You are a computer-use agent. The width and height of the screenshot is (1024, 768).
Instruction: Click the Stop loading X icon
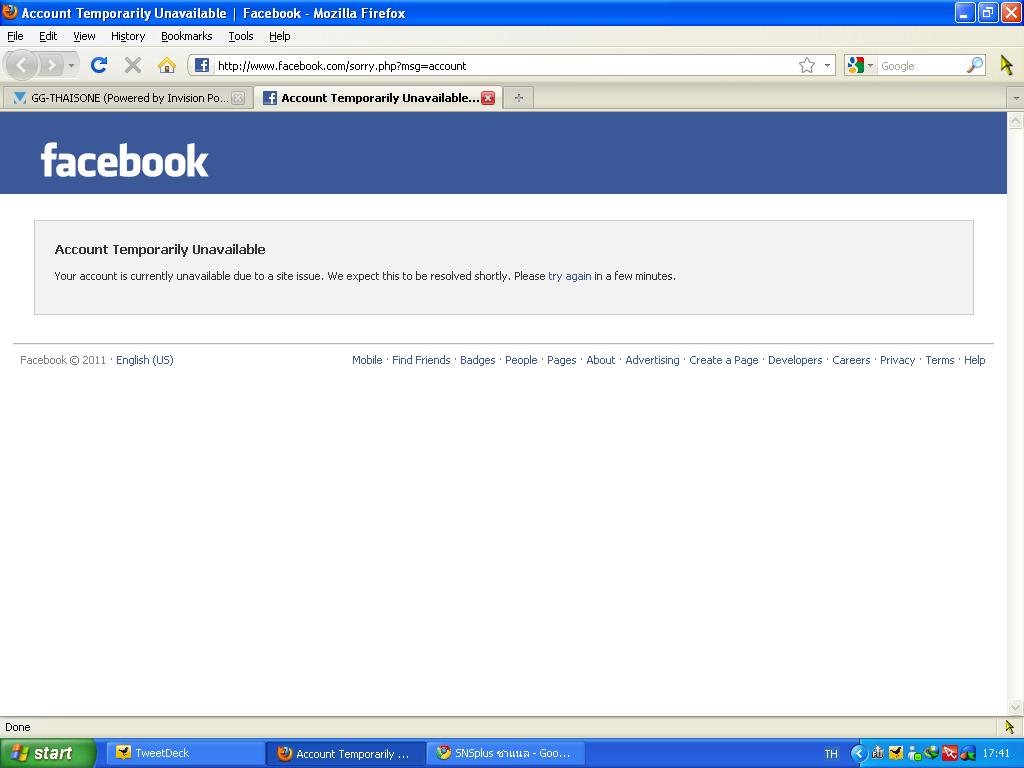point(133,65)
